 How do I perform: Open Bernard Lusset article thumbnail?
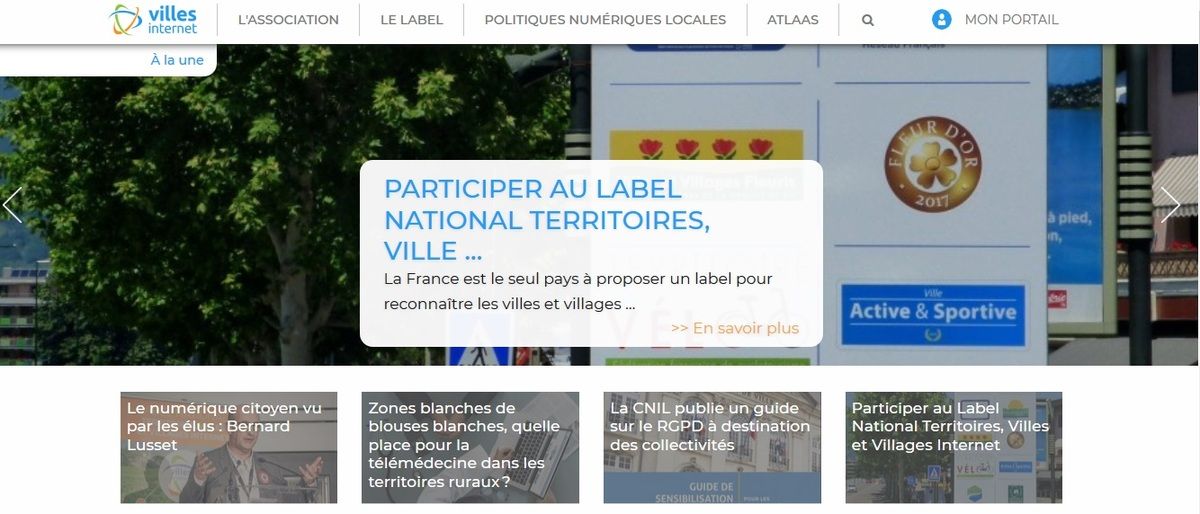pyautogui.click(x=229, y=447)
